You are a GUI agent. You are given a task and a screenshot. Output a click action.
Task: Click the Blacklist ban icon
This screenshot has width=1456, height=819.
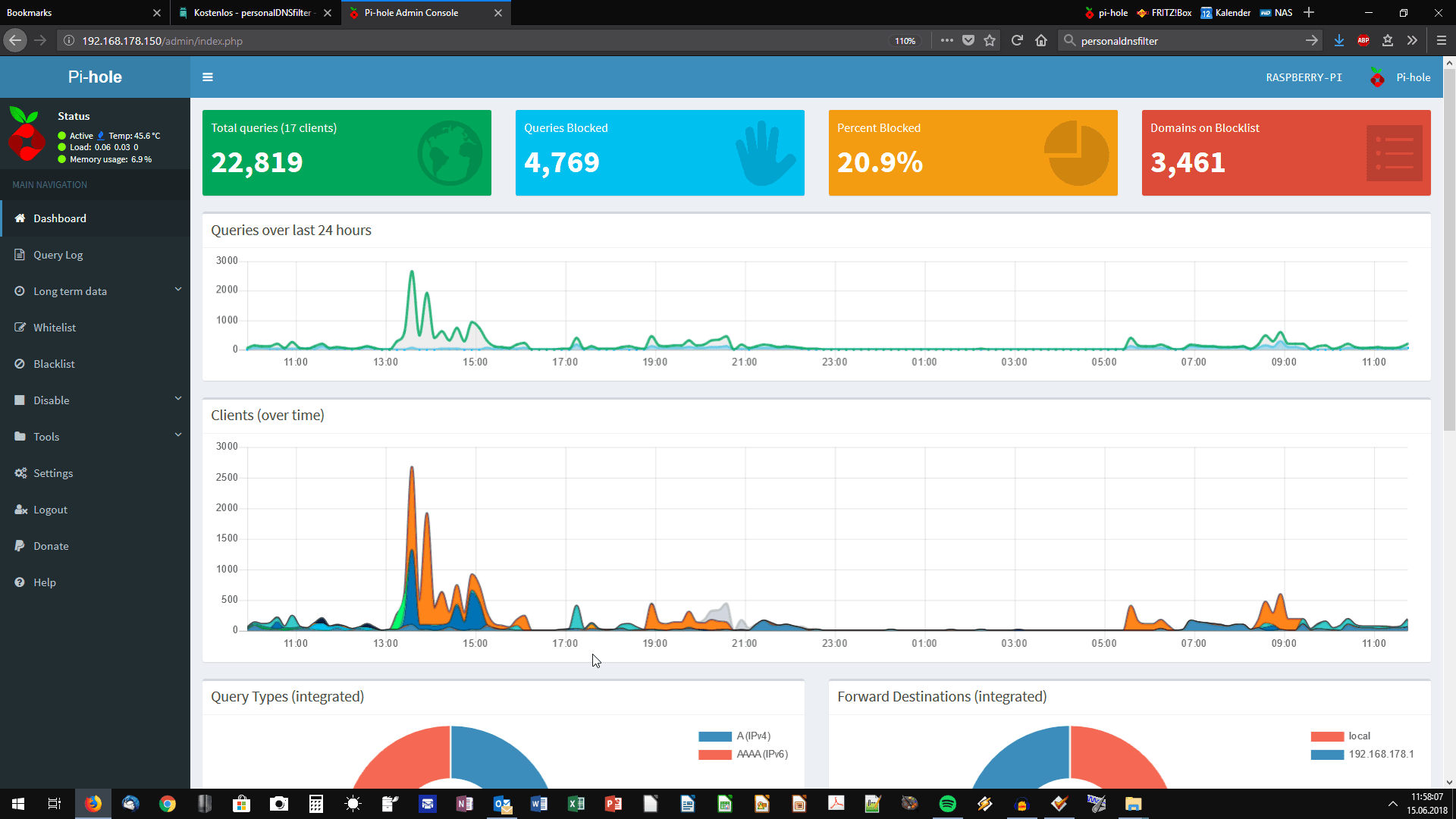[20, 364]
